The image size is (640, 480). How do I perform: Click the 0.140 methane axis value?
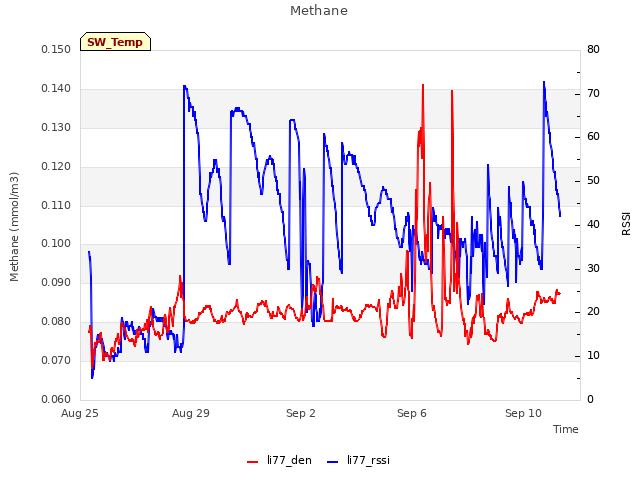(56, 89)
